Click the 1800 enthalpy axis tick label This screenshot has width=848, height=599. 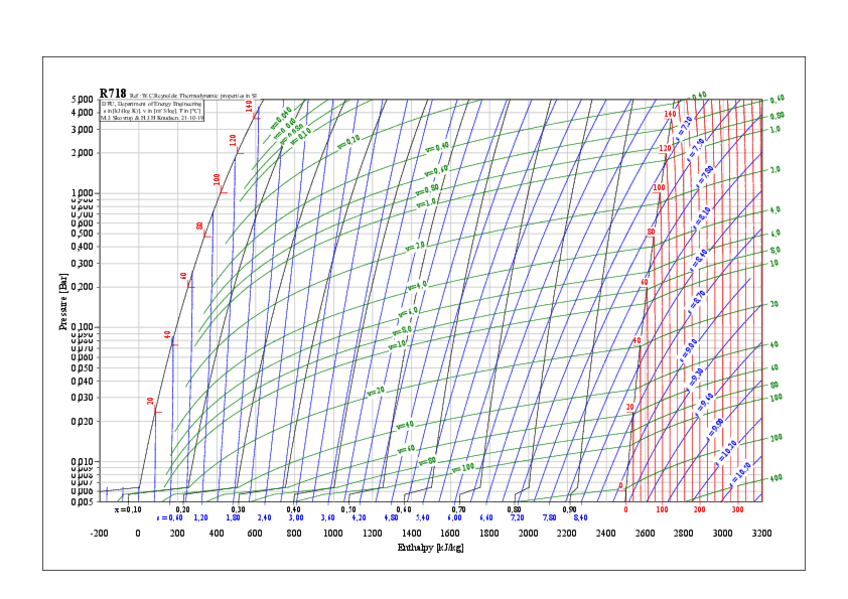(x=489, y=534)
